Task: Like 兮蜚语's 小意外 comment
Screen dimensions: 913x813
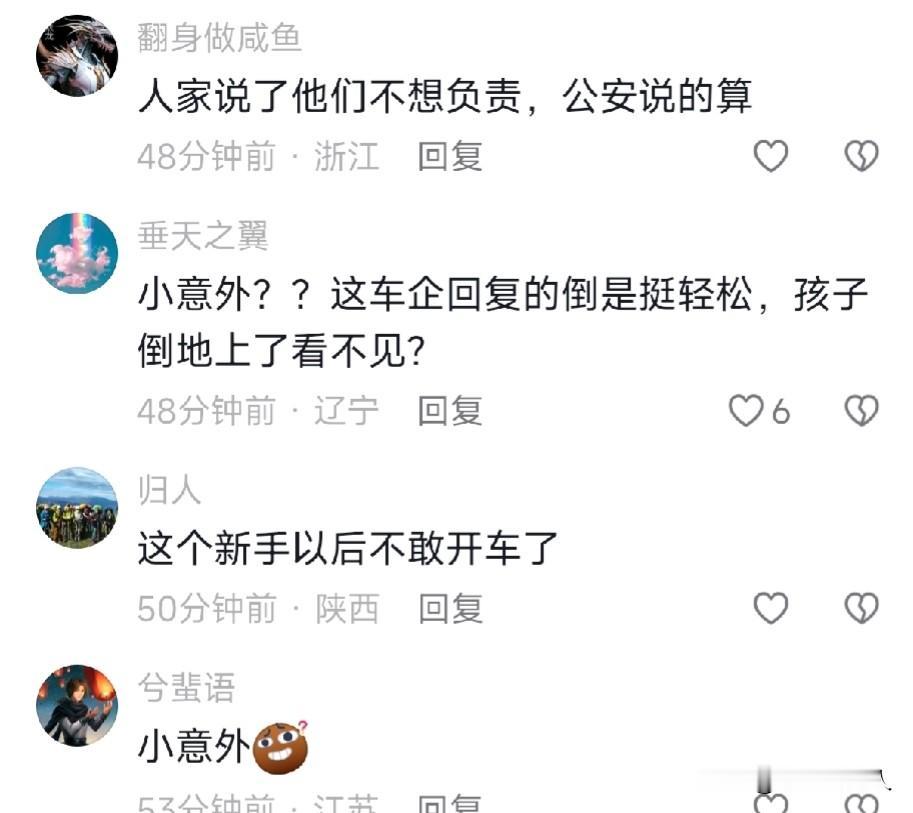Action: click(770, 803)
